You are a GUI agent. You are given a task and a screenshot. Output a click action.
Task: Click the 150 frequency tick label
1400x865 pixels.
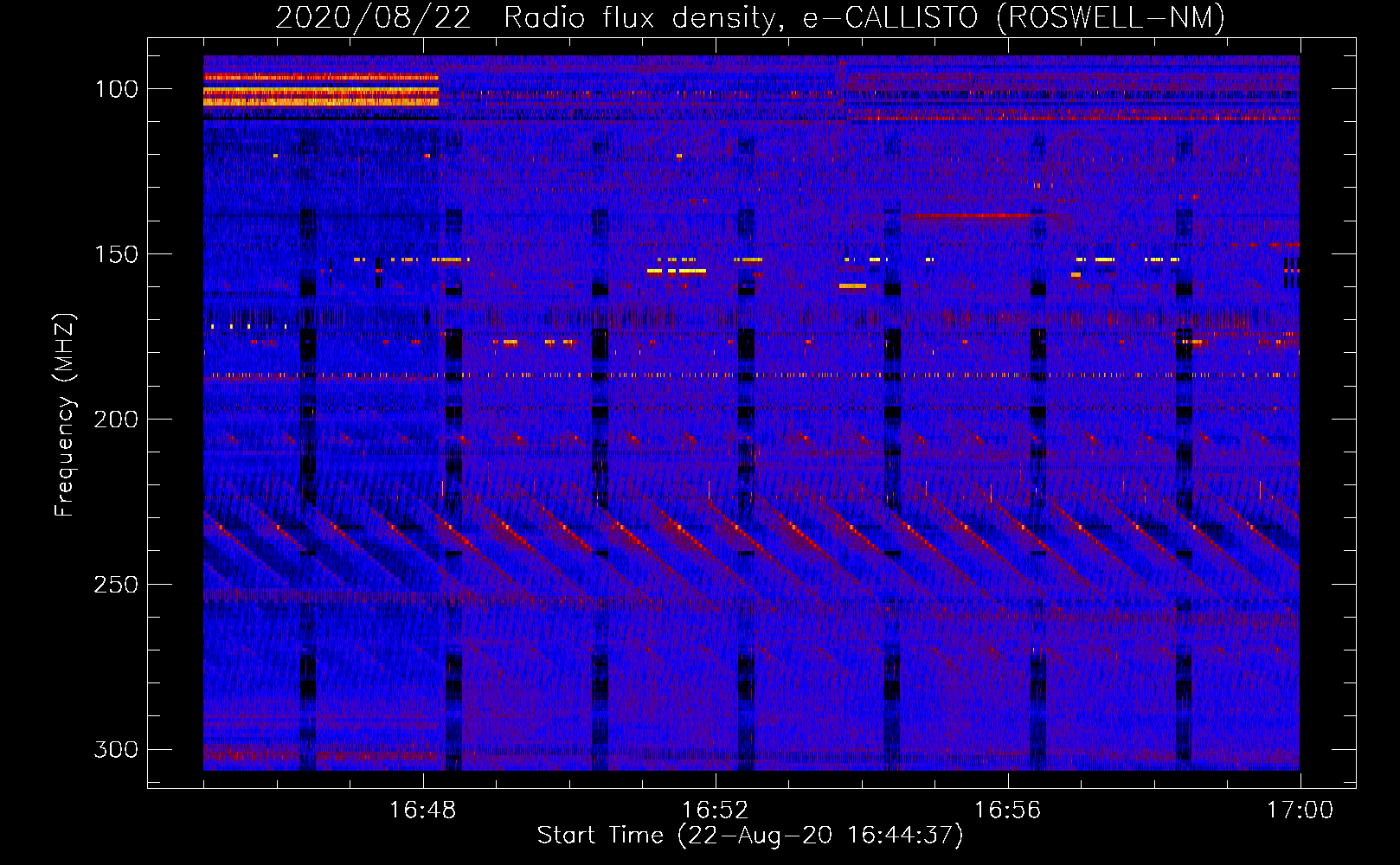(116, 254)
